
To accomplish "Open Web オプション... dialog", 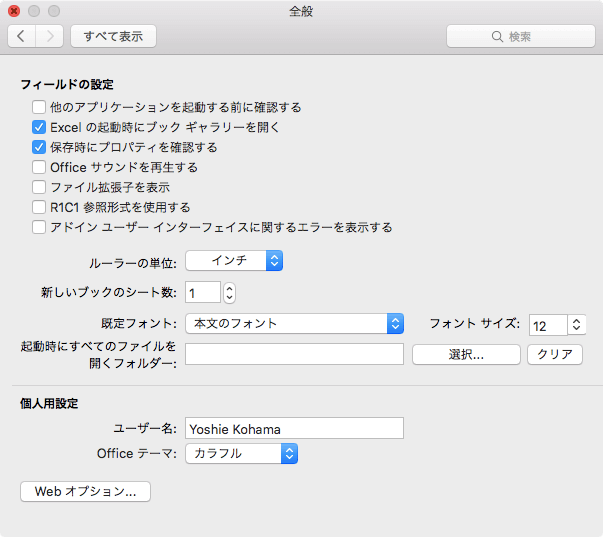I will pos(85,491).
